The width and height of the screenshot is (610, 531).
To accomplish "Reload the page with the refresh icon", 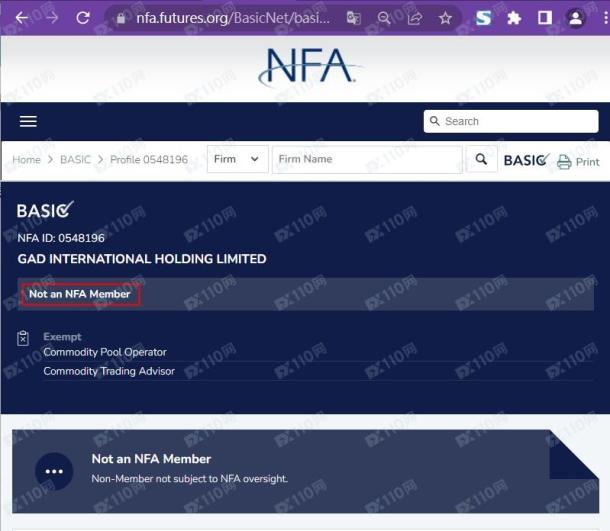I will (83, 18).
